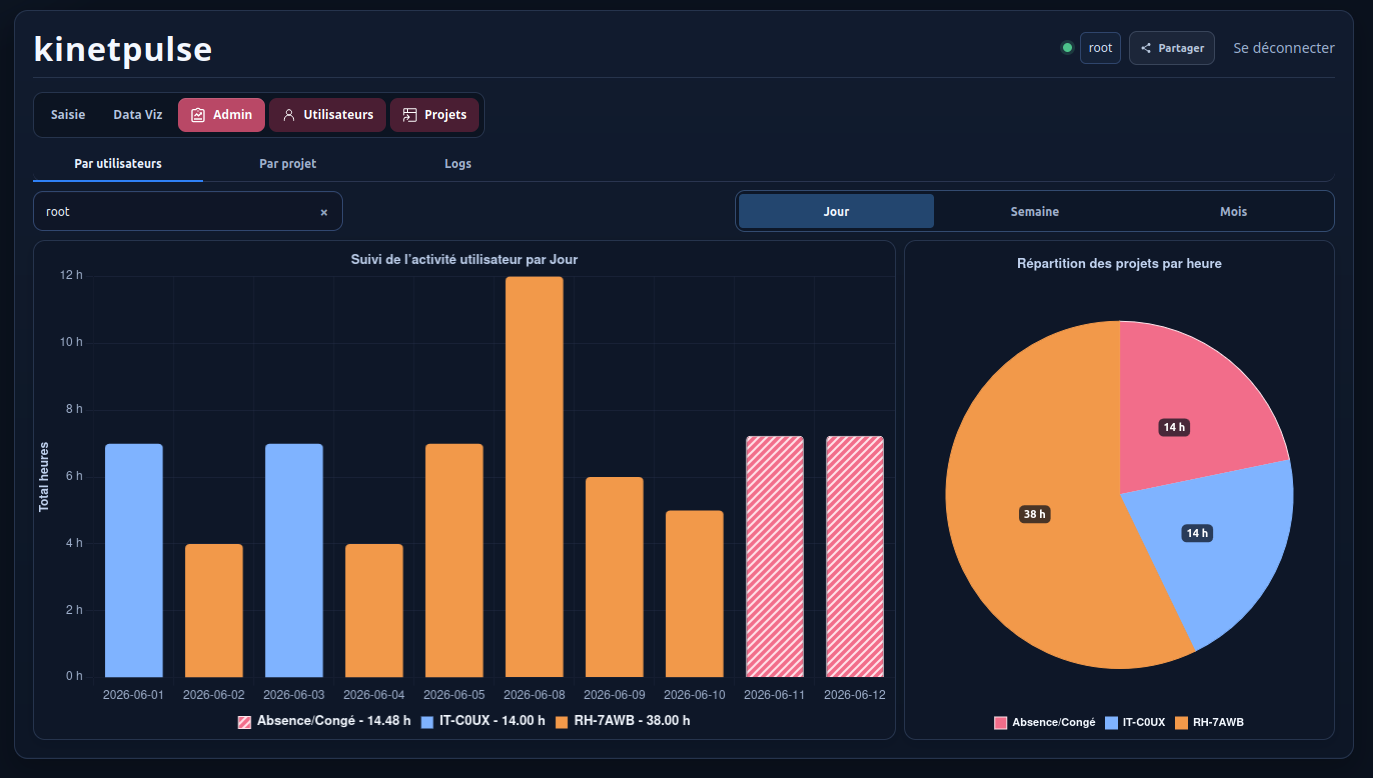Click the tallest bar for 2026-06-08

pyautogui.click(x=534, y=477)
